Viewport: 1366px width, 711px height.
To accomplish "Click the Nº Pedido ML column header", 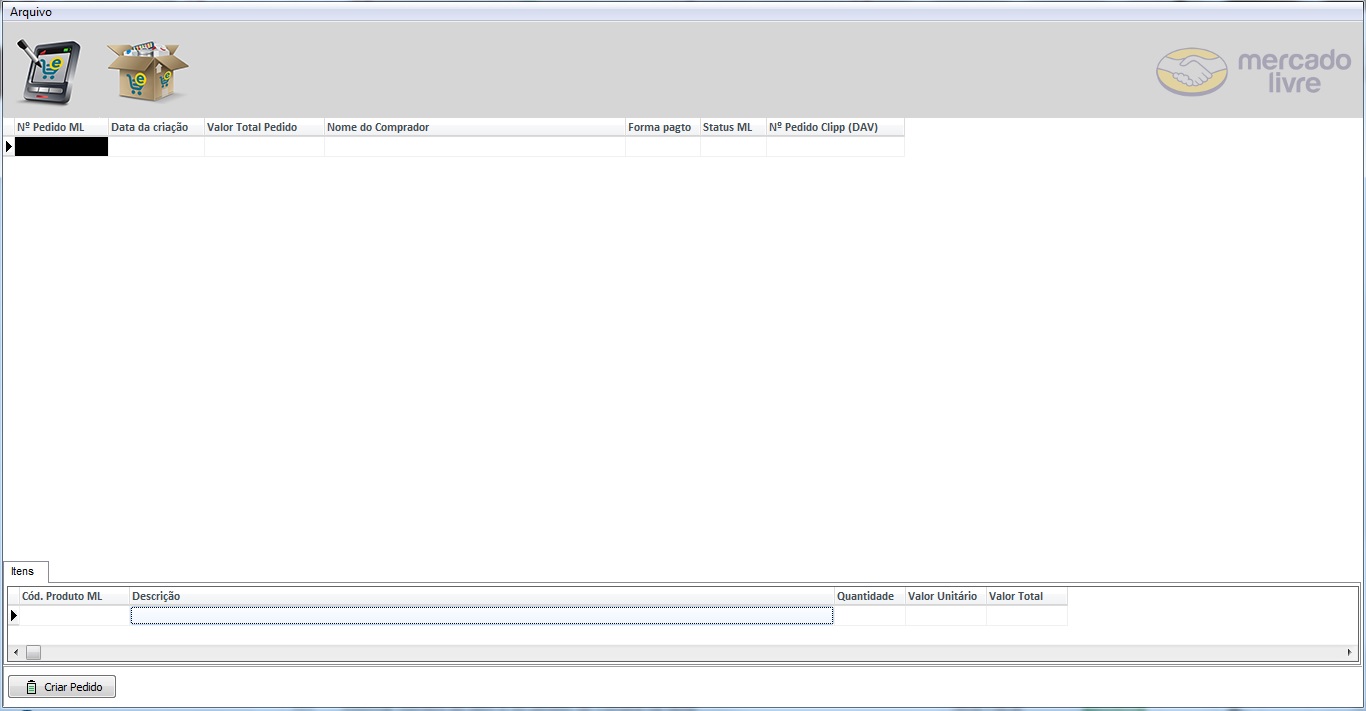I will (60, 127).
